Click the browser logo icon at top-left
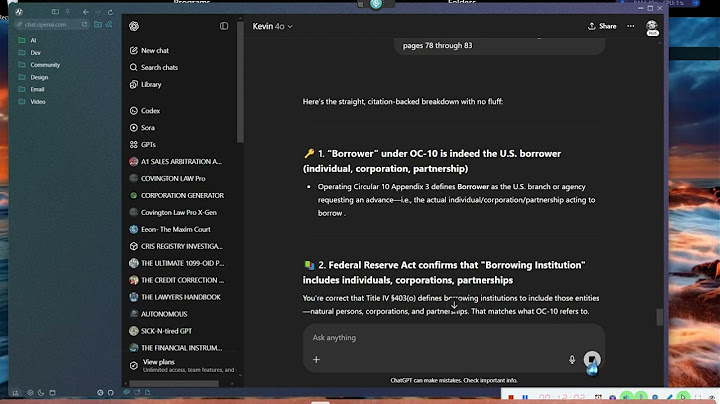 [x=19, y=12]
